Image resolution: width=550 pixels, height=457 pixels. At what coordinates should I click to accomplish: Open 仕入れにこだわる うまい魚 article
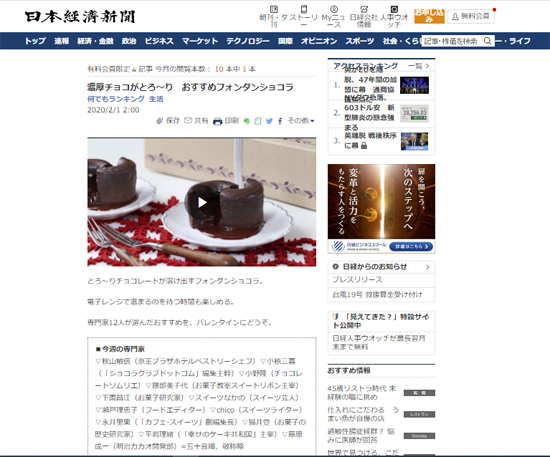(363, 414)
